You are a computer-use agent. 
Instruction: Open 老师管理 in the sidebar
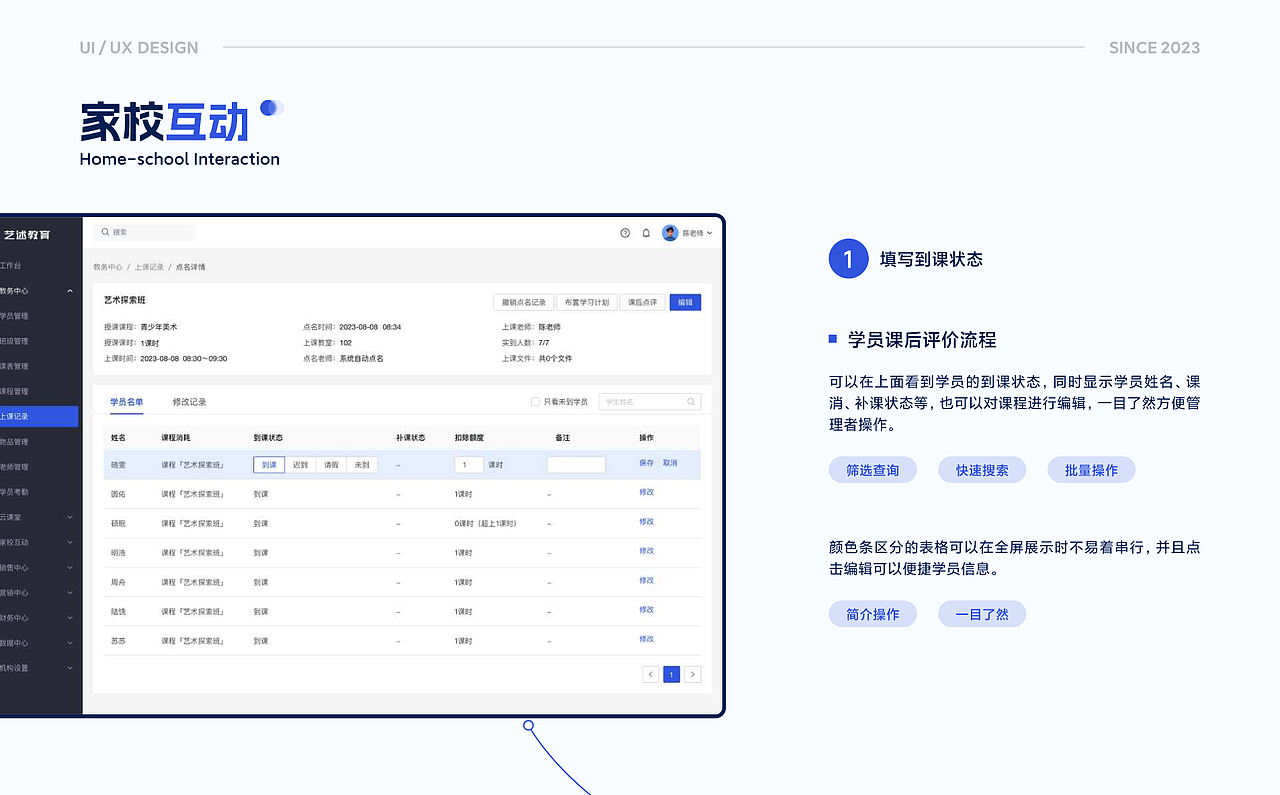click(14, 467)
